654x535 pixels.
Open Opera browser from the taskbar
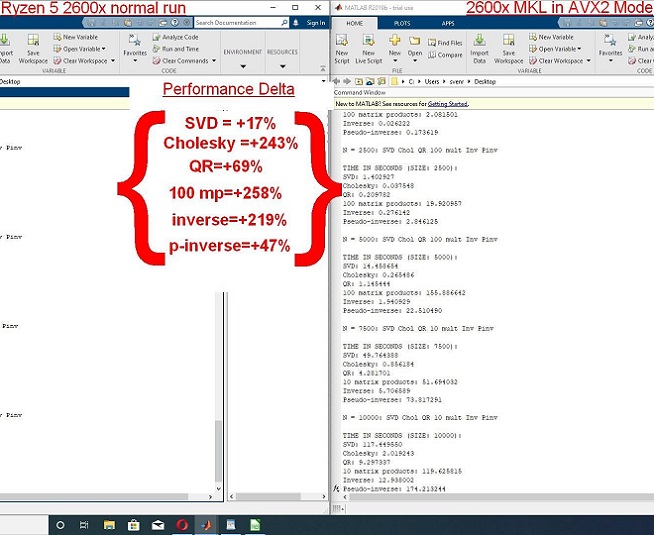coord(184,525)
